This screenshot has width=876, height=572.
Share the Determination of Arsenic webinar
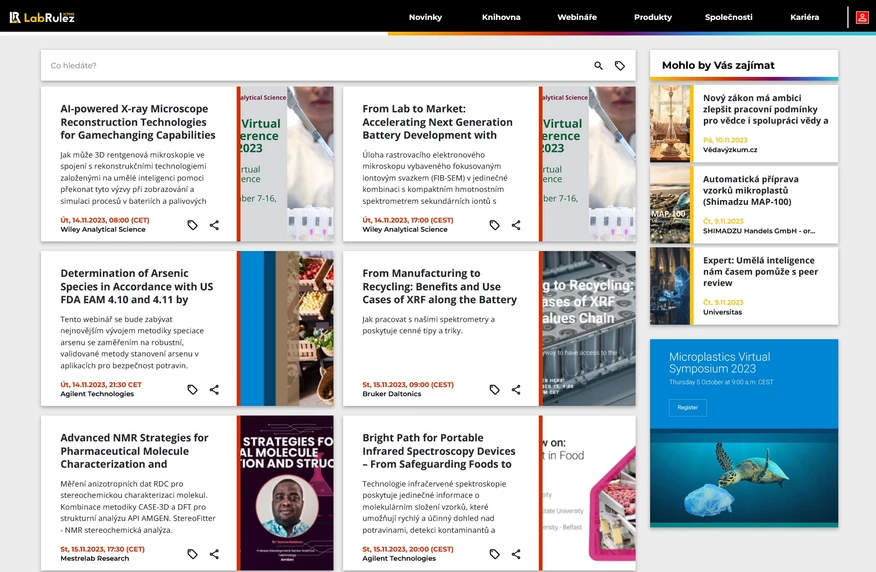point(214,389)
